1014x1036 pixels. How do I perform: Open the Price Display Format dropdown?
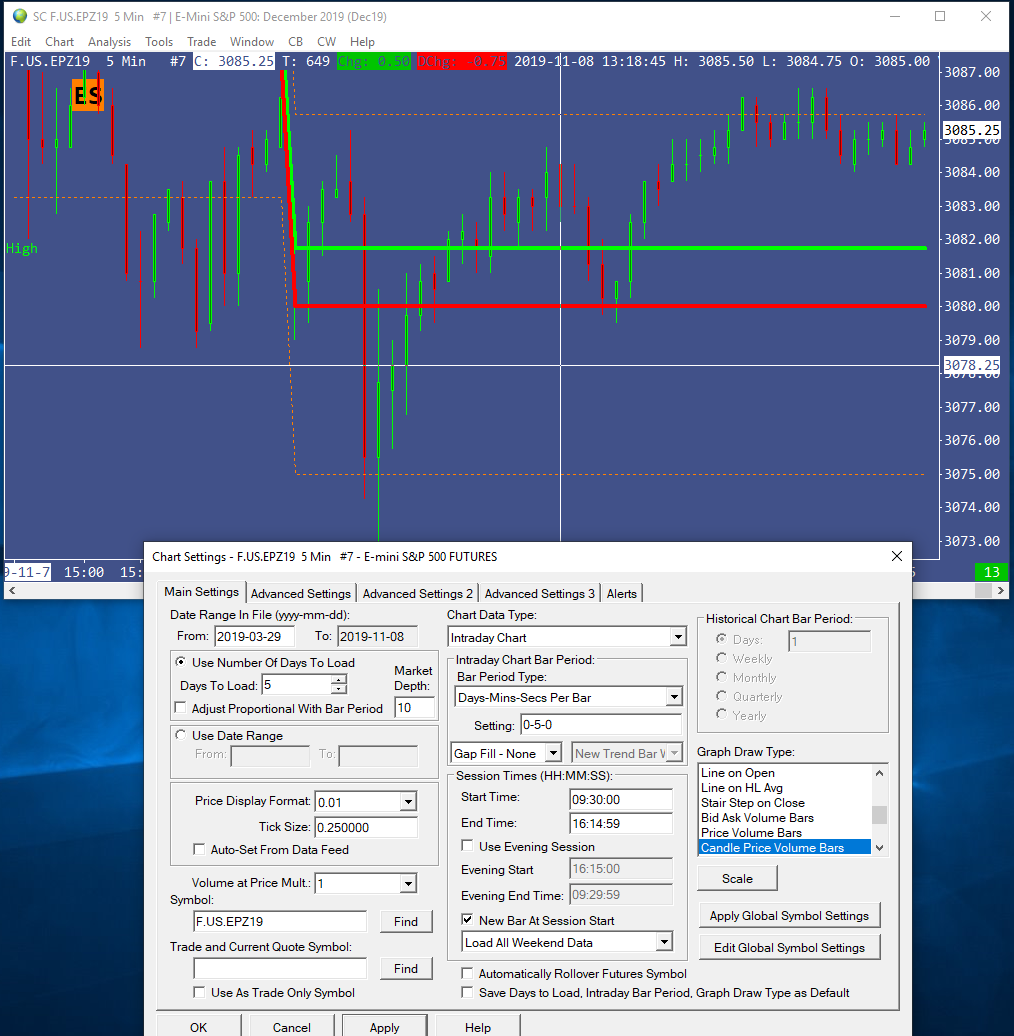407,801
